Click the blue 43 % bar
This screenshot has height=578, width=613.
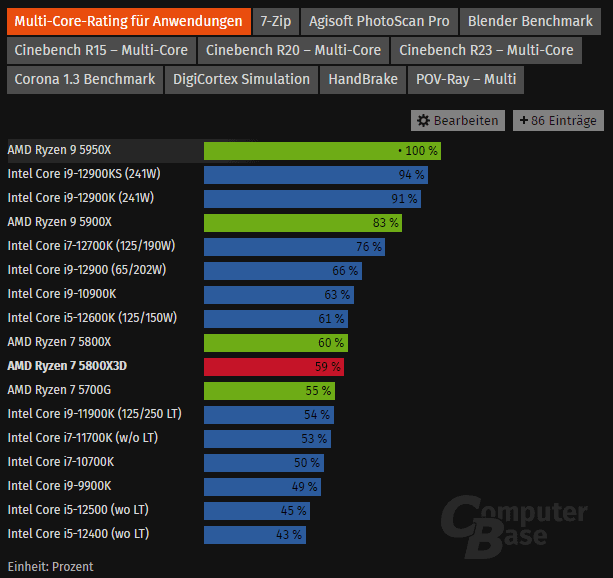(255, 535)
